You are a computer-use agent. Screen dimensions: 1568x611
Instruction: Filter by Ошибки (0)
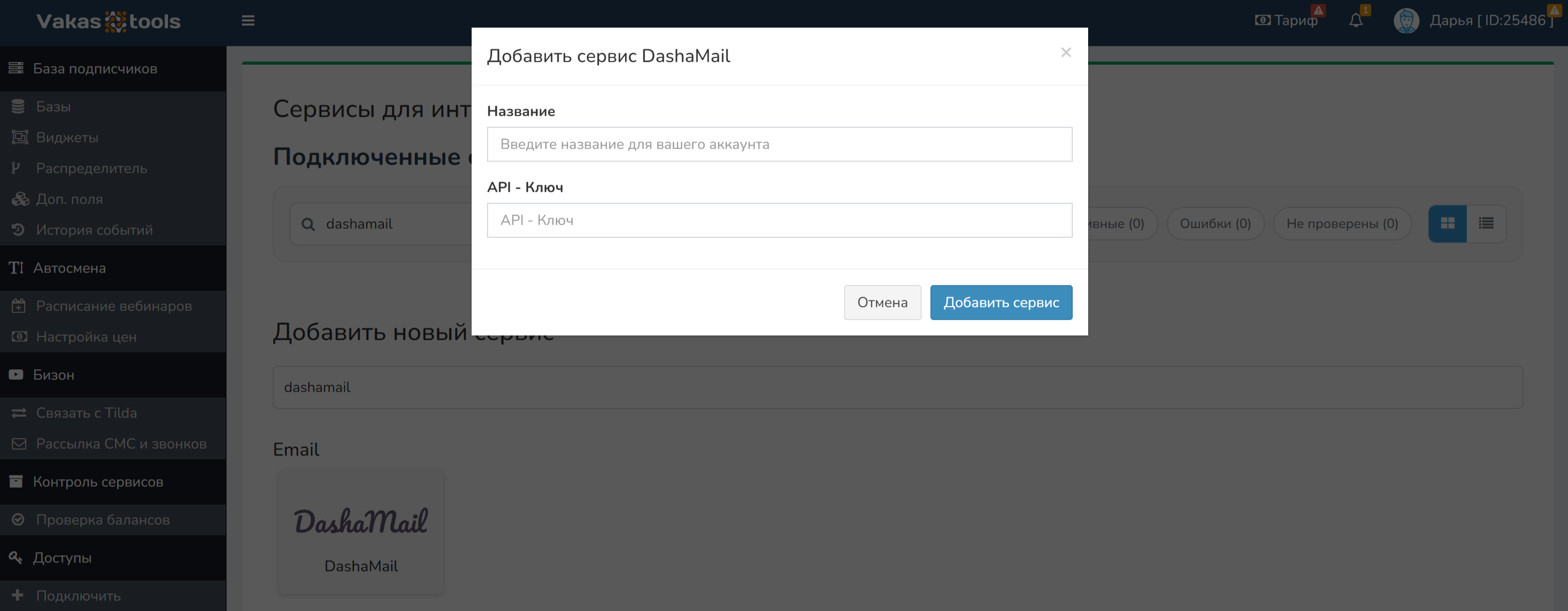1215,224
